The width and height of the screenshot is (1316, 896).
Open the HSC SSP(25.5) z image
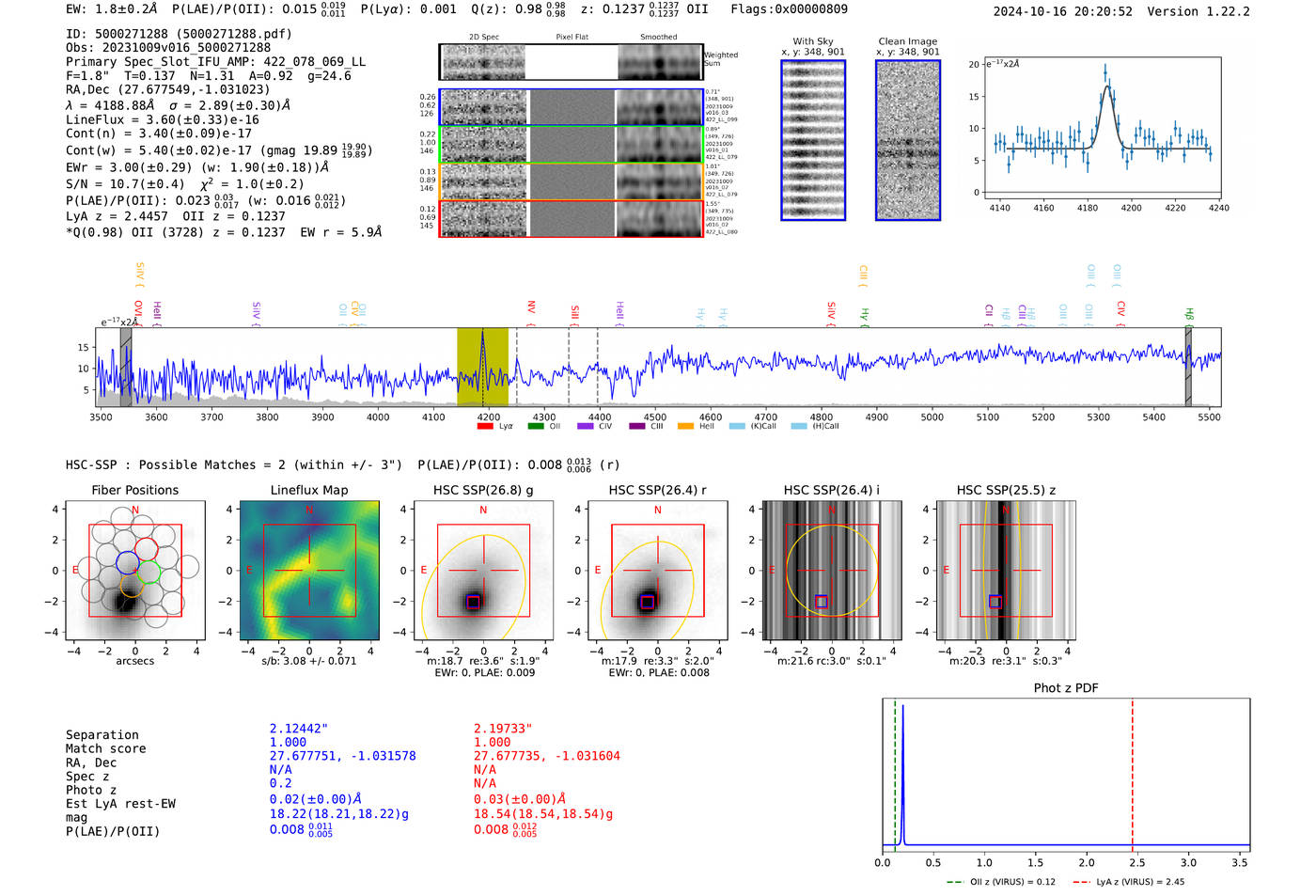click(1006, 570)
